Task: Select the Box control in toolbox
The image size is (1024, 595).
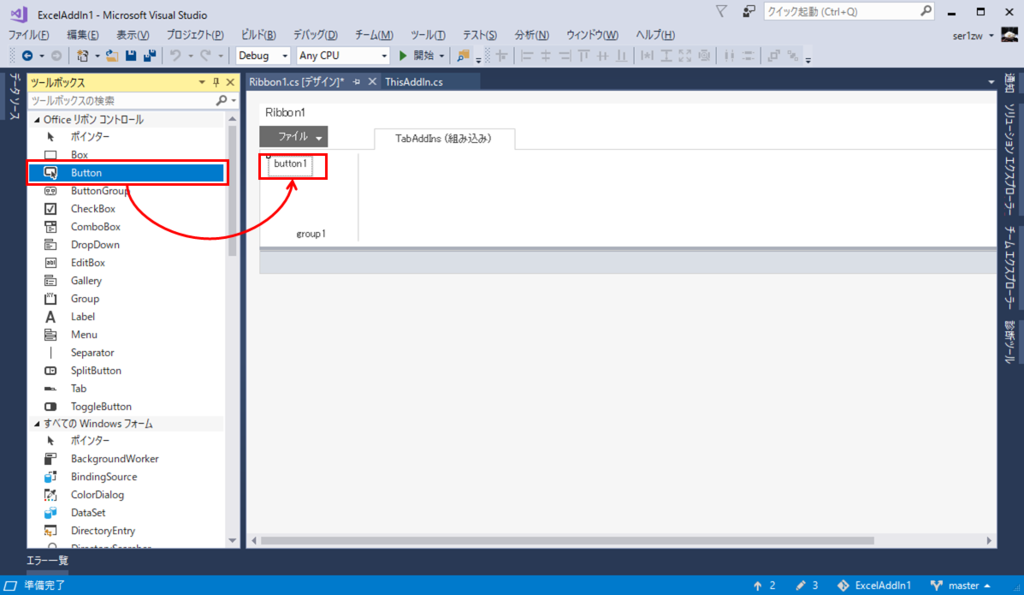Action: pos(125,155)
